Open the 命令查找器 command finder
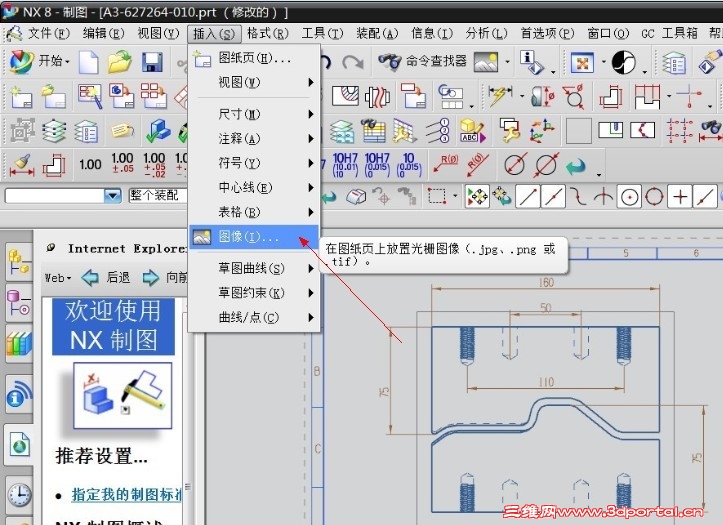 pos(422,61)
